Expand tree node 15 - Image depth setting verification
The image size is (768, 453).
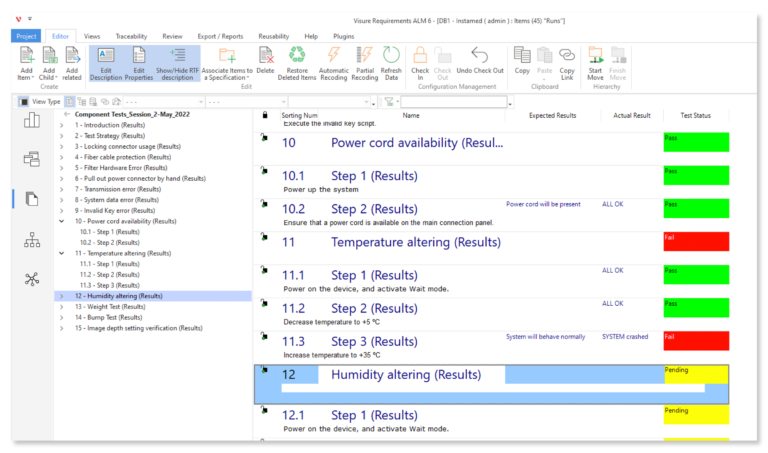point(62,328)
